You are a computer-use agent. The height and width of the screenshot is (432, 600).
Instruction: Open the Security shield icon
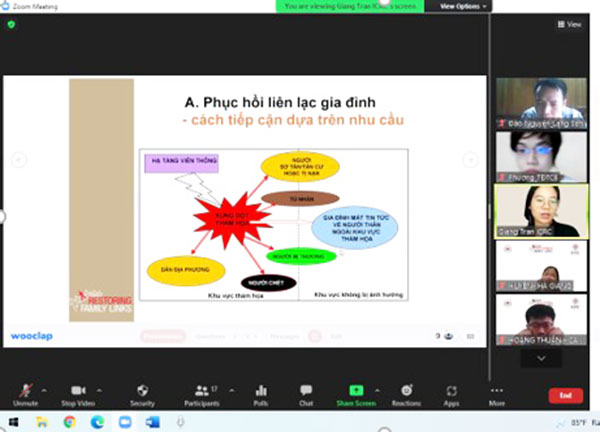[142, 392]
